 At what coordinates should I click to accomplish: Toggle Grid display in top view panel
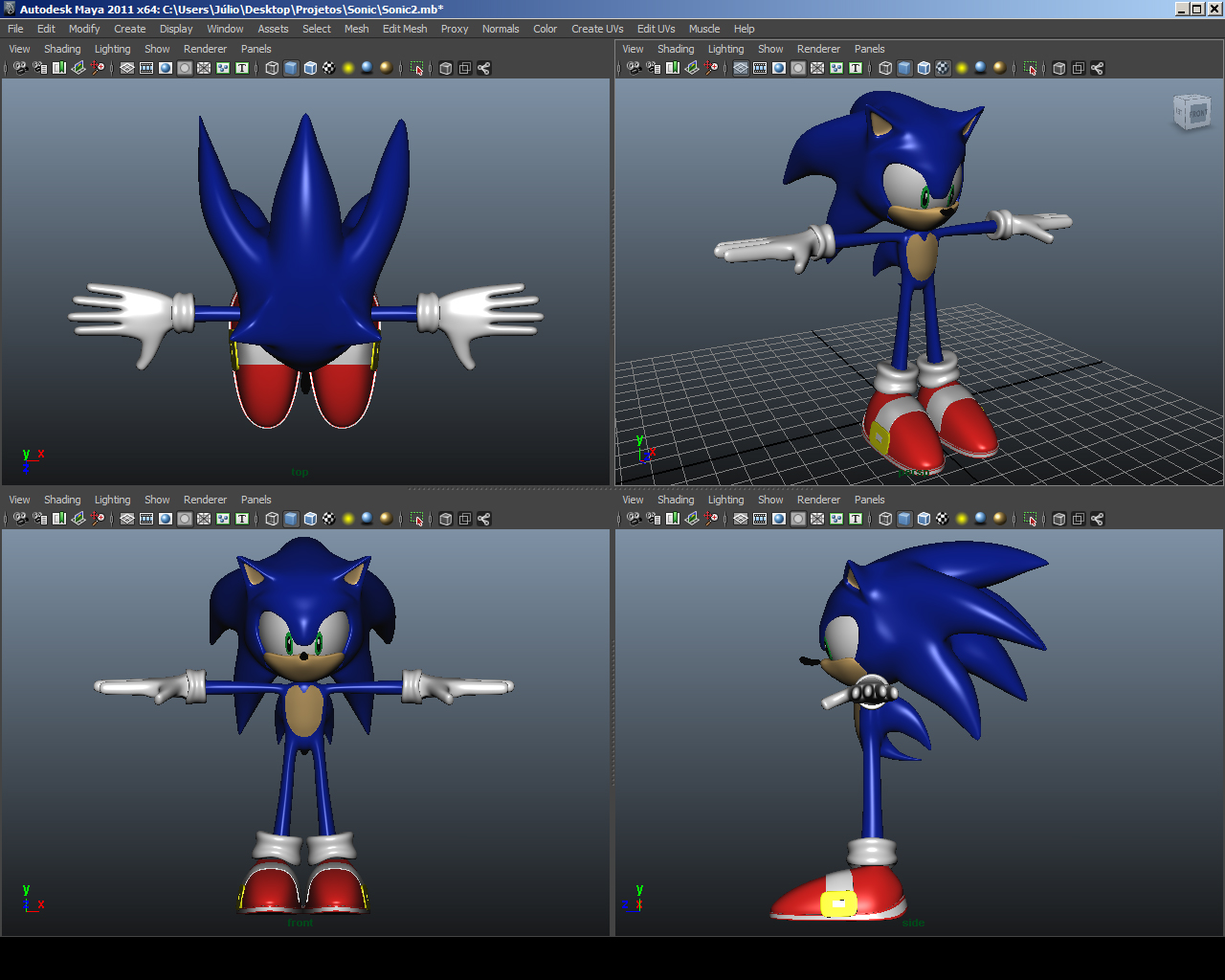pyautogui.click(x=126, y=68)
